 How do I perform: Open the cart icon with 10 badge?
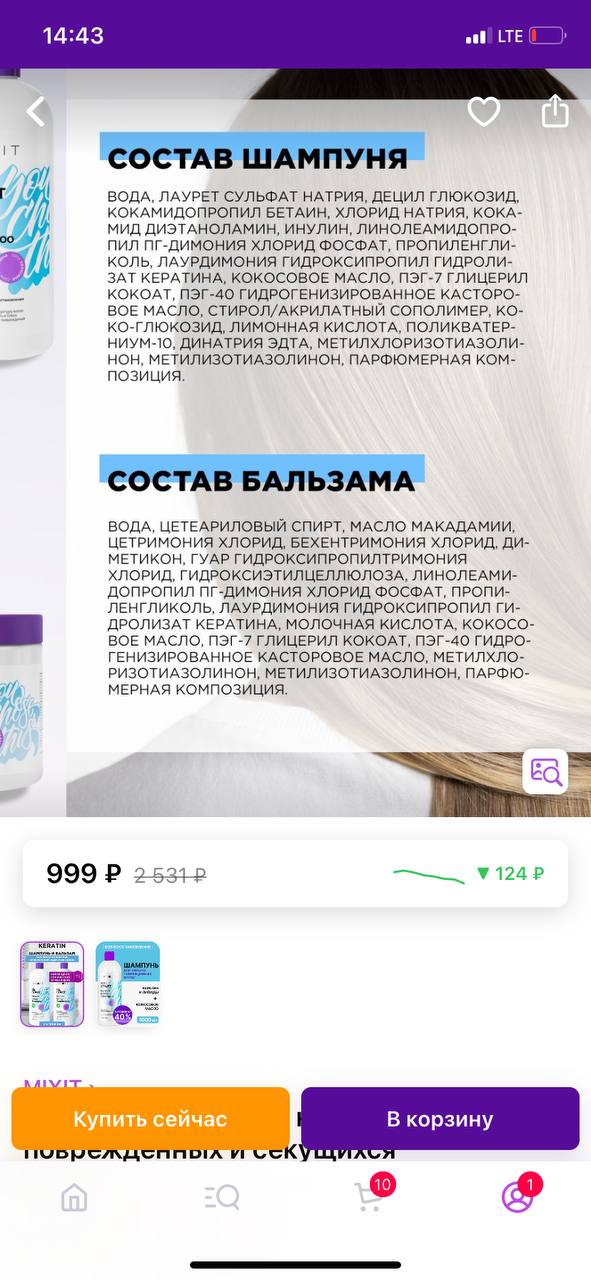point(370,1195)
